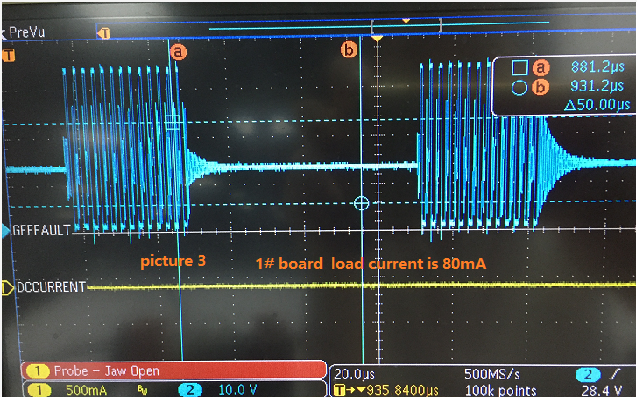
Task: Click the bracketed window in the record overview bar
Action: 406,26
